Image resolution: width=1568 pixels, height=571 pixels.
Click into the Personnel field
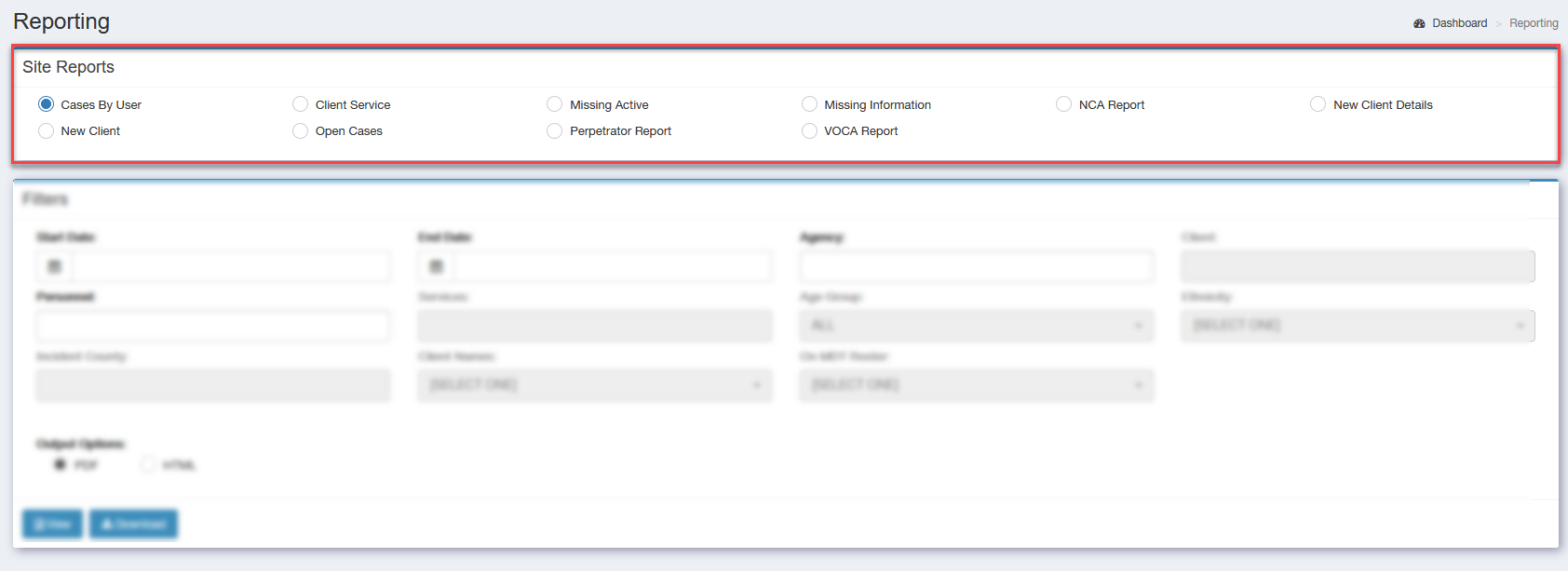click(213, 326)
